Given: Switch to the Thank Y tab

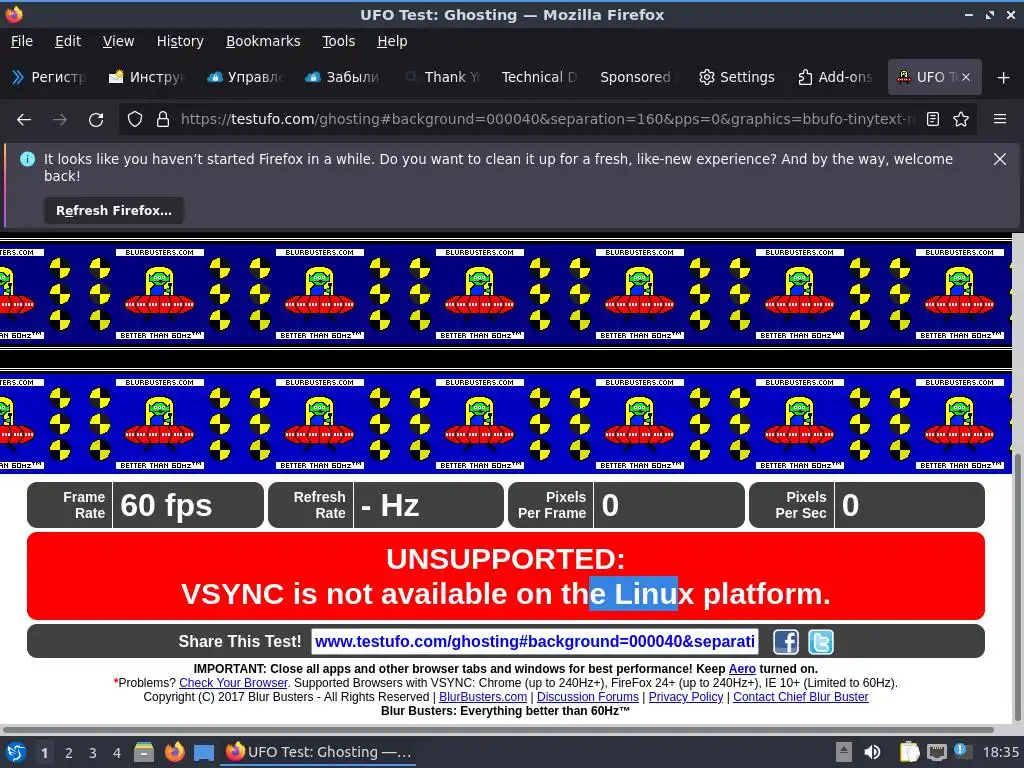Looking at the screenshot, I should 441,77.
